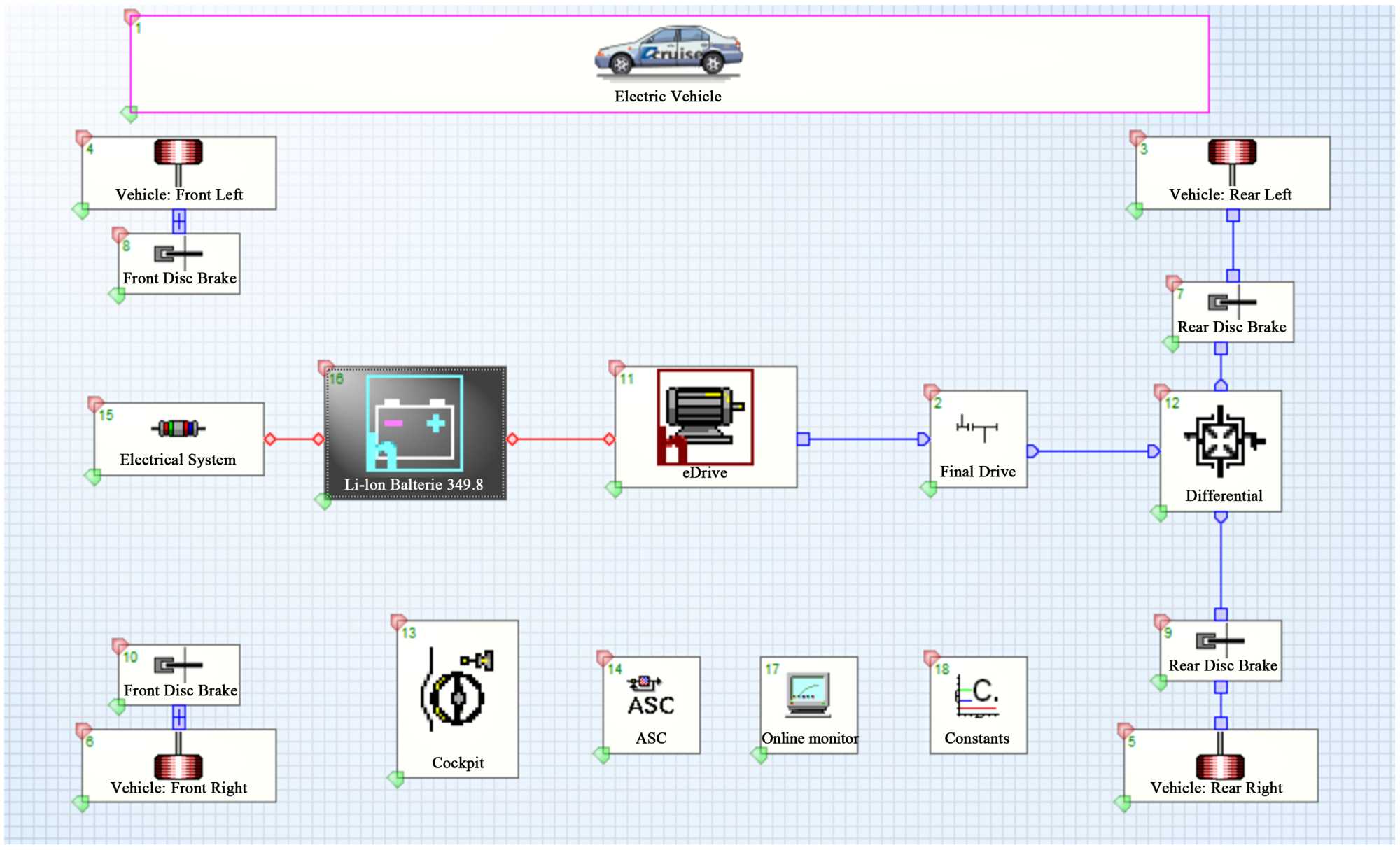1400x850 pixels.
Task: Click the red flag marker on Cockpit block
Action: [x=398, y=621]
